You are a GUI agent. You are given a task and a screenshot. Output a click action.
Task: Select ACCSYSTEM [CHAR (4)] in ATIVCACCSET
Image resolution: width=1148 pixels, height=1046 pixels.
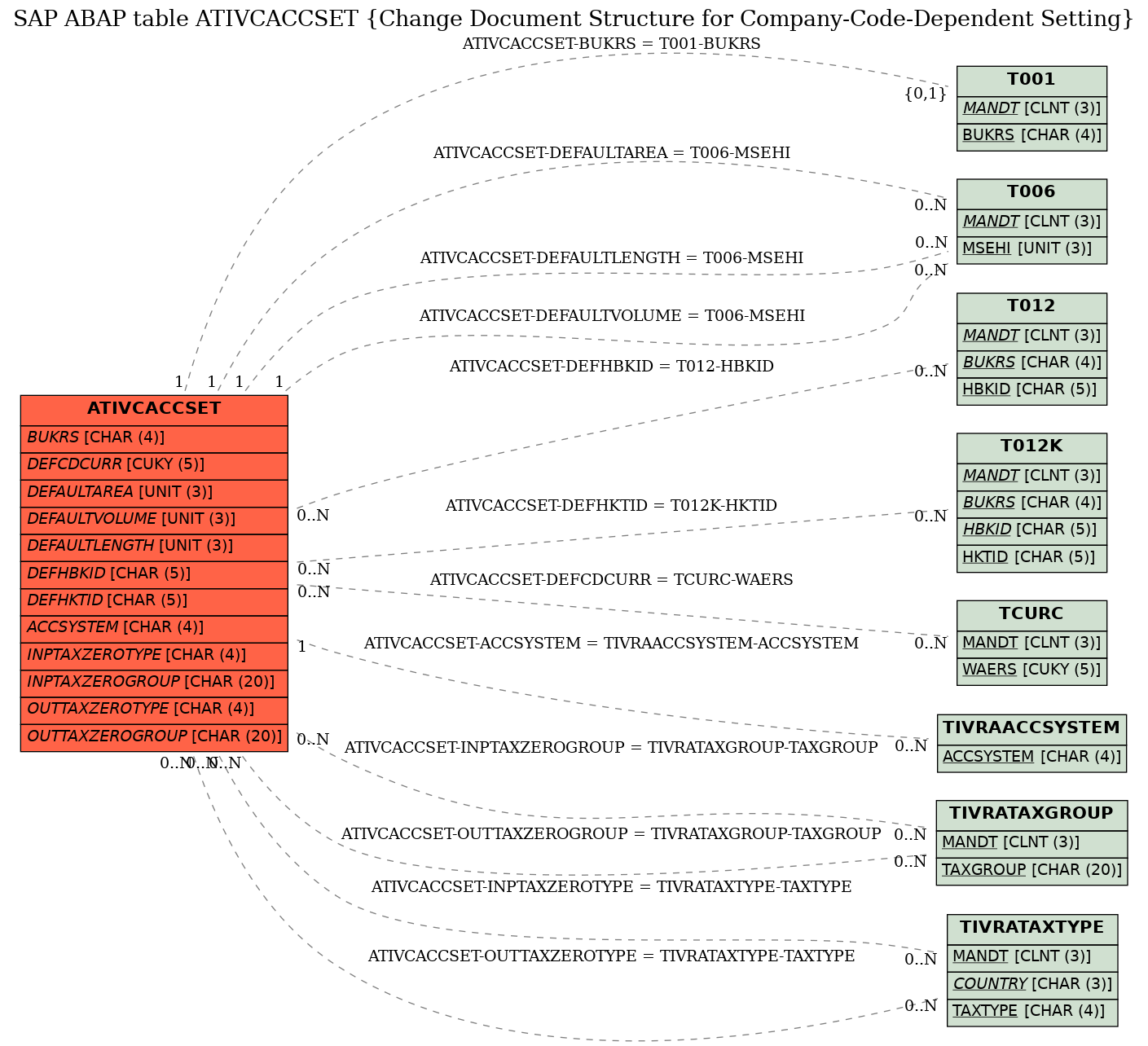154,628
